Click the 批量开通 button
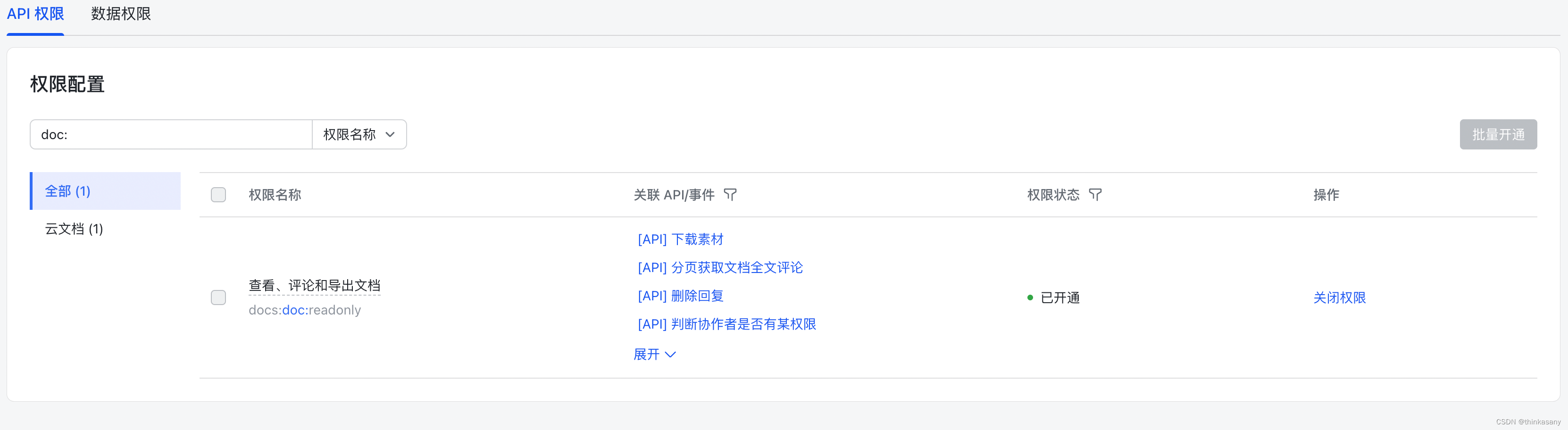This screenshot has width=1568, height=430. (x=1498, y=134)
